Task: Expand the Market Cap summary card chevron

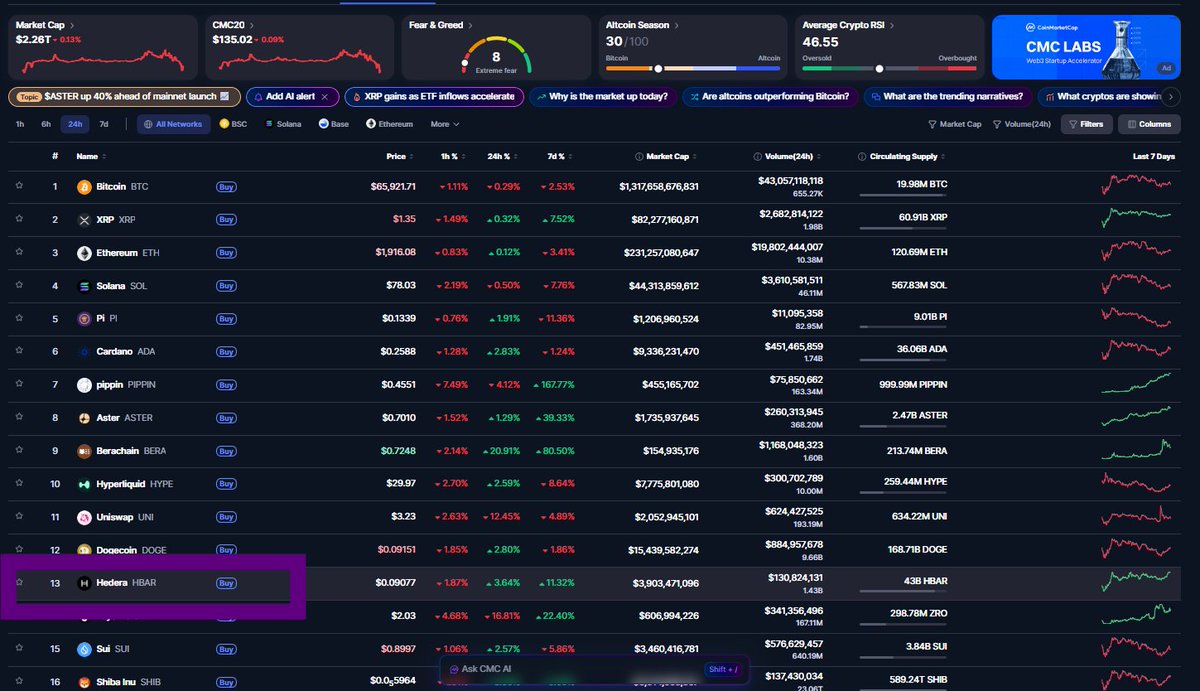Action: click(72, 25)
